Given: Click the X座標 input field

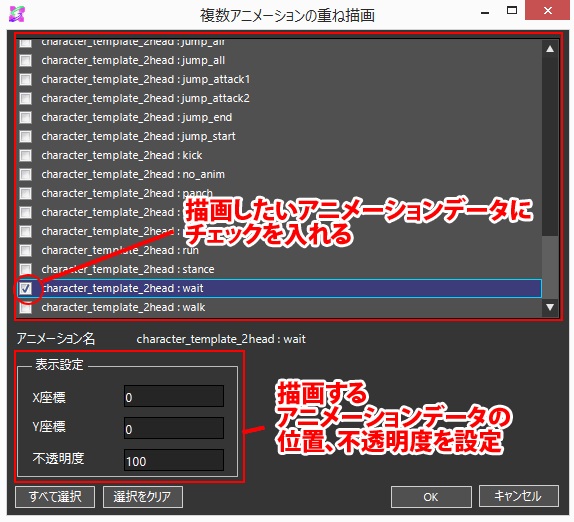Looking at the screenshot, I should coord(174,396).
